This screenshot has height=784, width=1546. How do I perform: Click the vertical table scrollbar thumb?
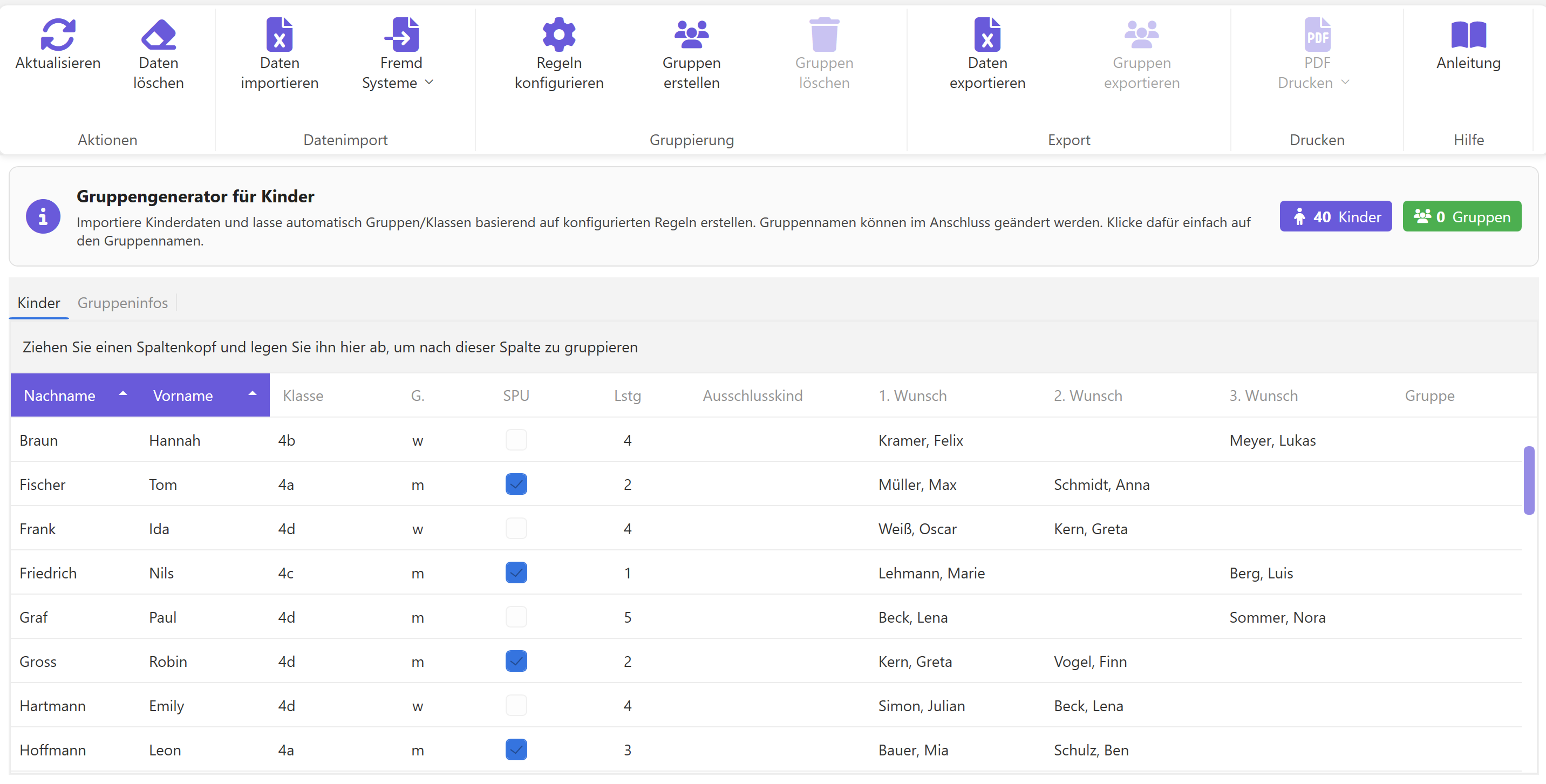[1529, 480]
